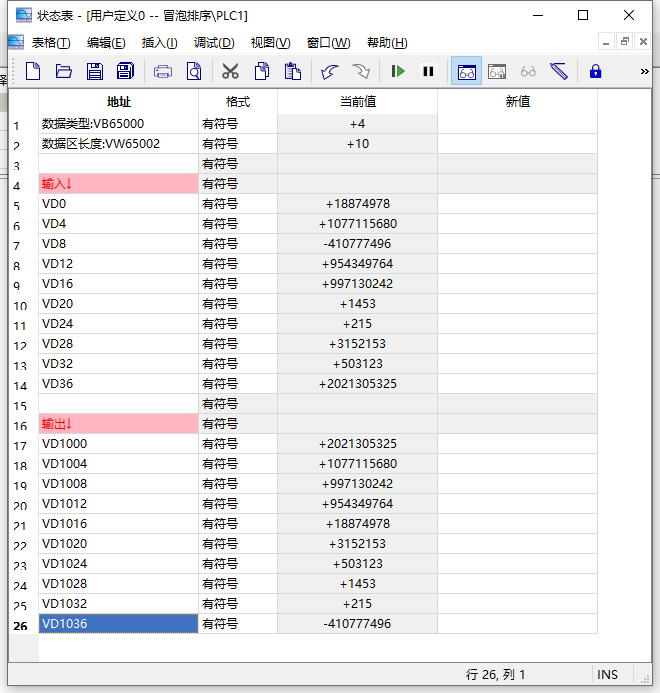Click the 新值 column header

coord(518,102)
